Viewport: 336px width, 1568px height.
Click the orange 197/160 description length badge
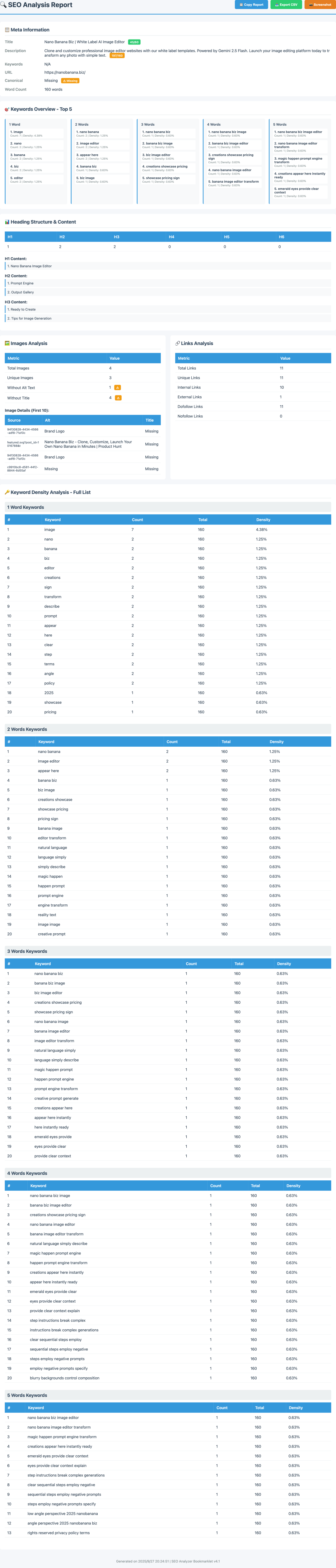click(x=117, y=56)
